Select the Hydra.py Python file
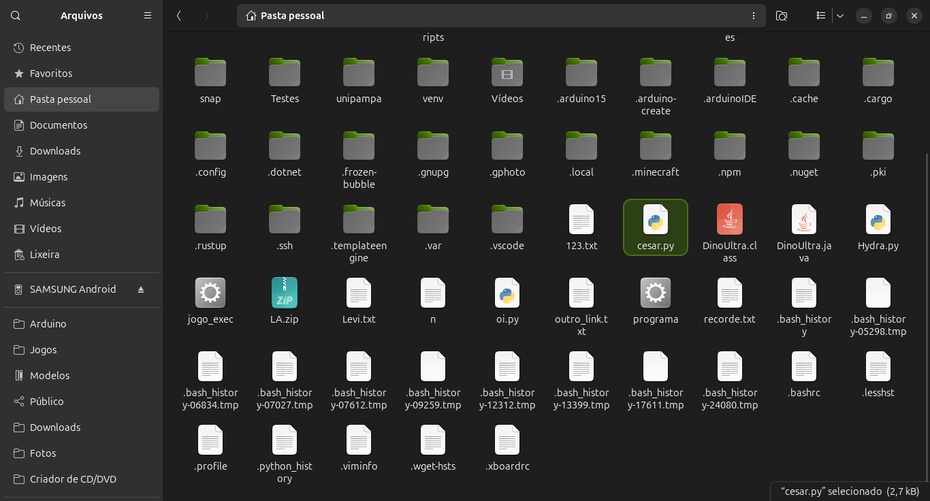930x501 pixels. [878, 228]
